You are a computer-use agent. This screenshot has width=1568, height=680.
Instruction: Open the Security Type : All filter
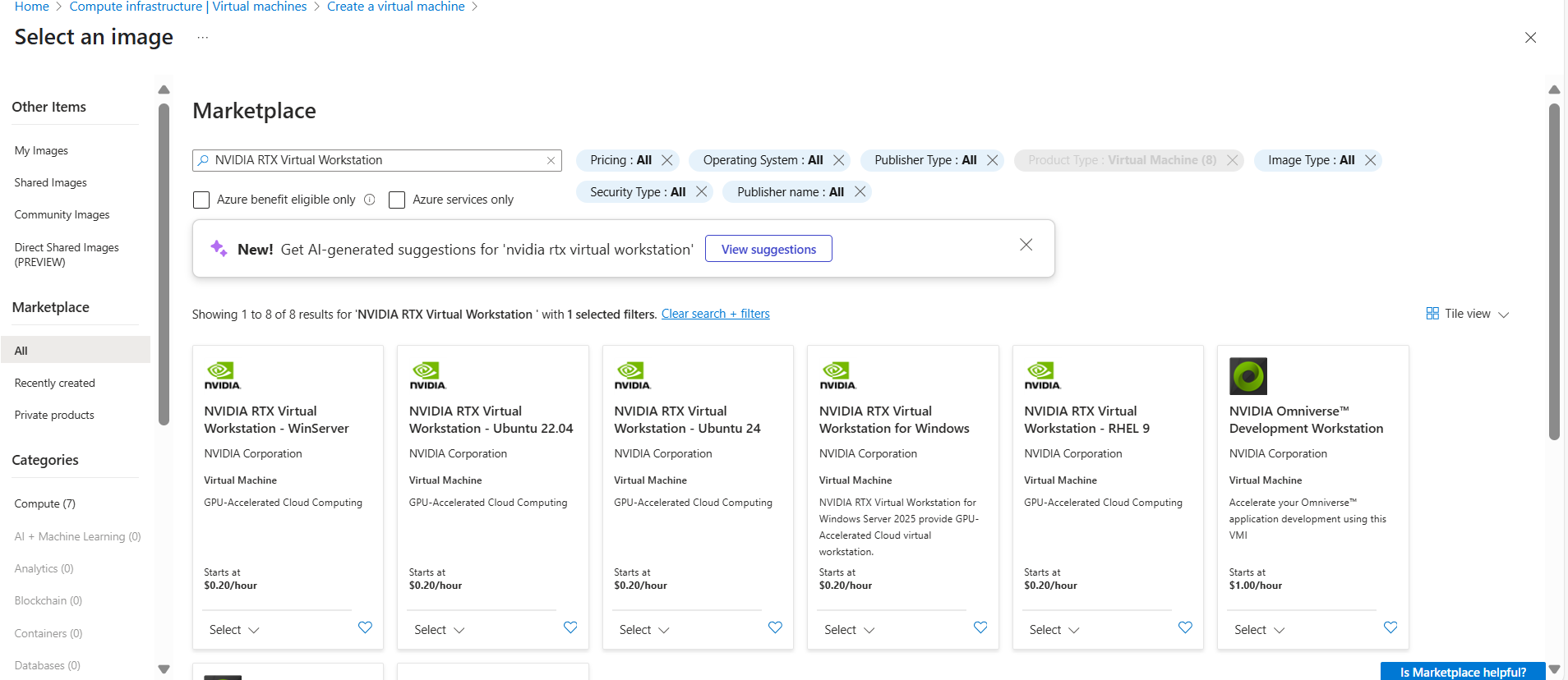(638, 191)
